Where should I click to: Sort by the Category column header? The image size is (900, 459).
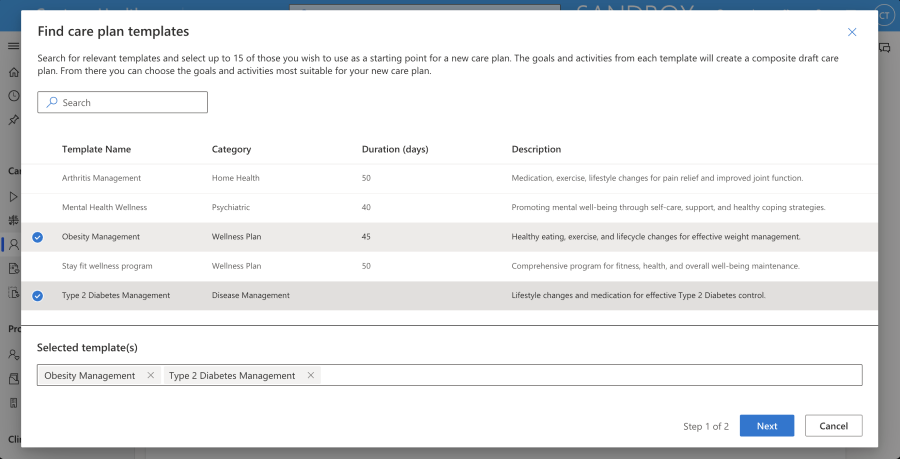[x=231, y=150]
